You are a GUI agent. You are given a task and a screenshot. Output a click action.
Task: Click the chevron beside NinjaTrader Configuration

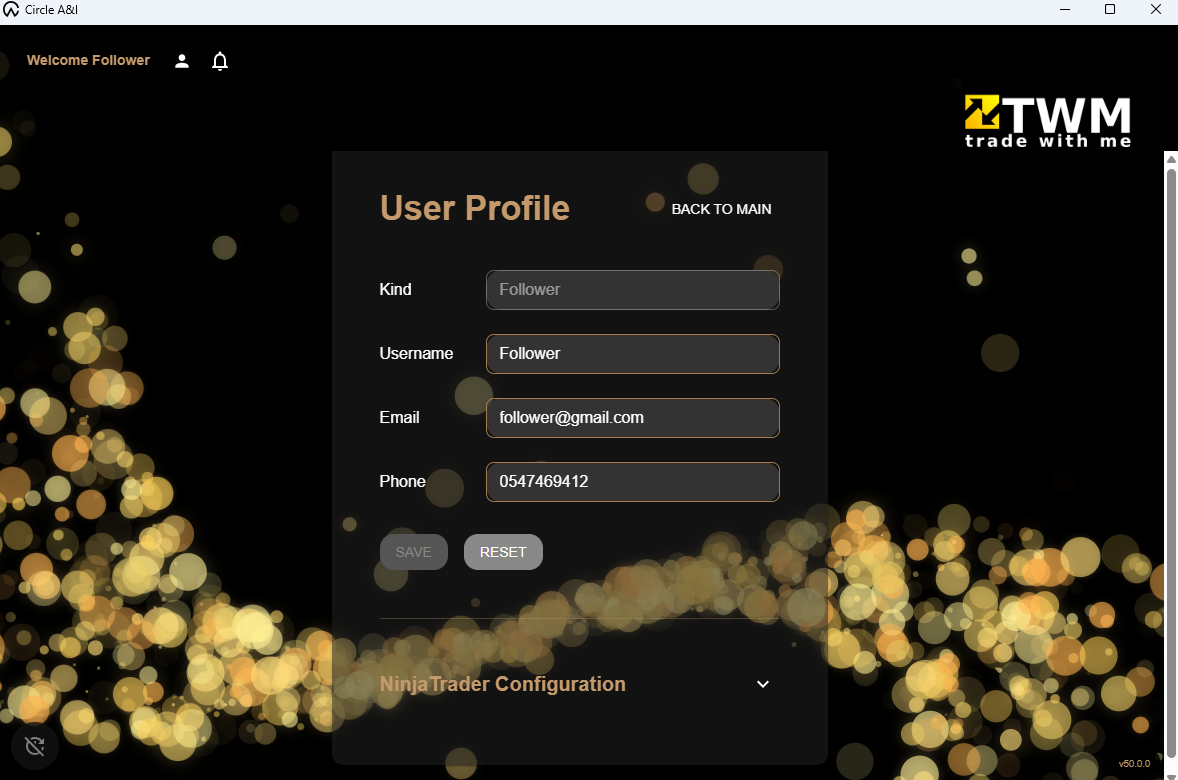coord(762,684)
